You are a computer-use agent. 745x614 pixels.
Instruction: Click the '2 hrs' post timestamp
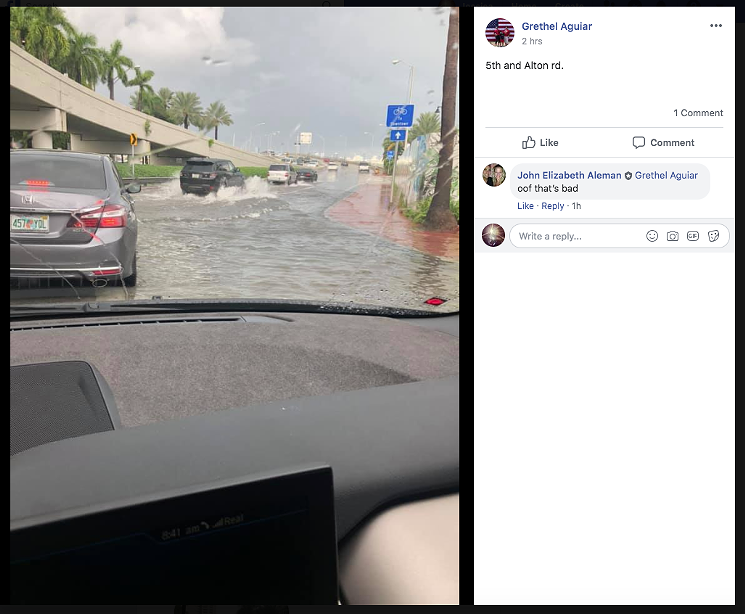click(x=532, y=41)
